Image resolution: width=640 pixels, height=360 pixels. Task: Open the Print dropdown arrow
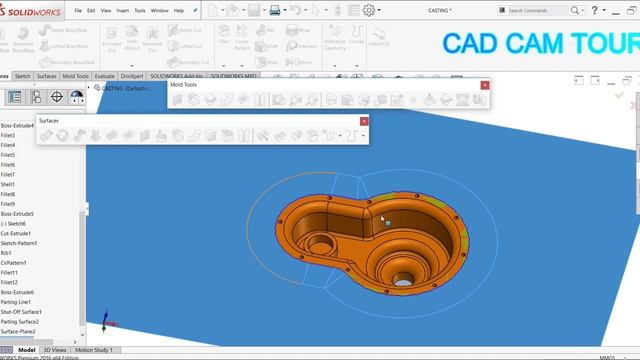(285, 10)
